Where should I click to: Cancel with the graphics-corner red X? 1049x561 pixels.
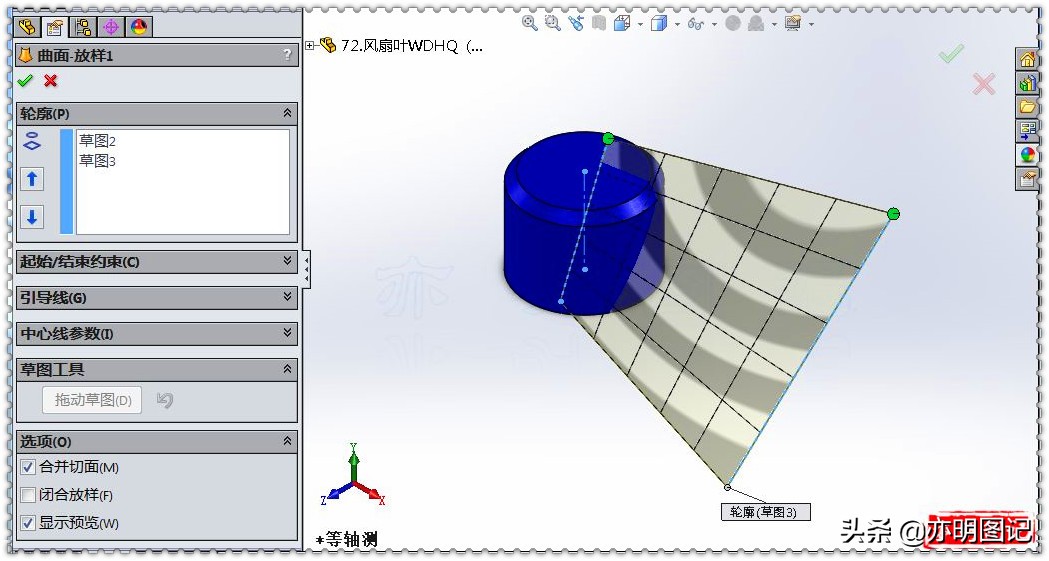(x=983, y=84)
